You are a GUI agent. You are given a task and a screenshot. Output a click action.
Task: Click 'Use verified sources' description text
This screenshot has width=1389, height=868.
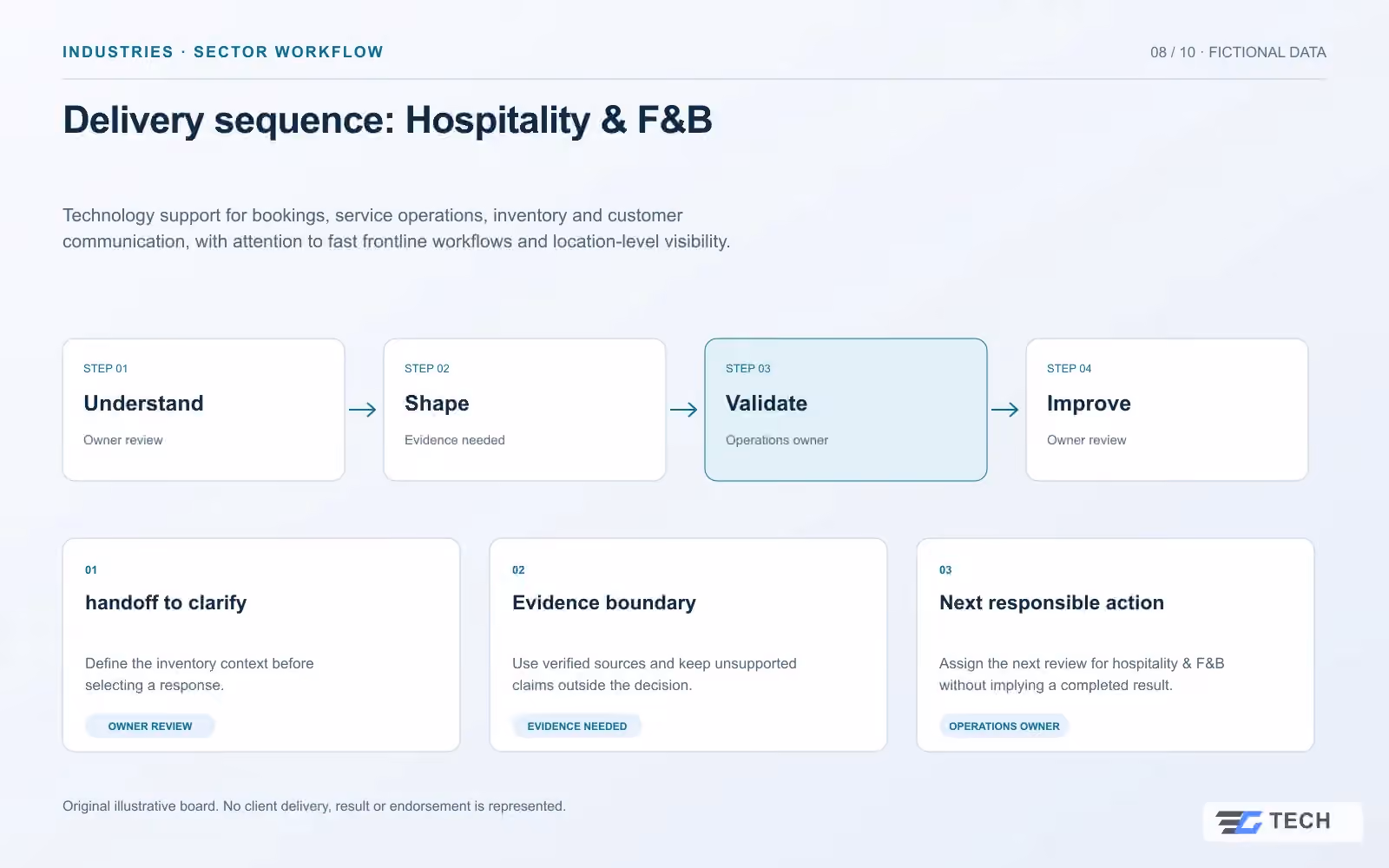click(655, 674)
